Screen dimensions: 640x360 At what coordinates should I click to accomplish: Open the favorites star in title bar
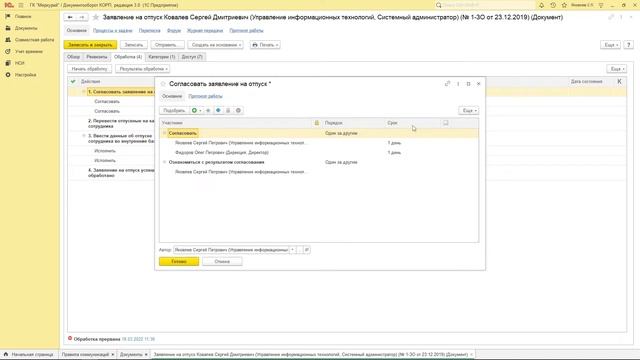pos(564,5)
